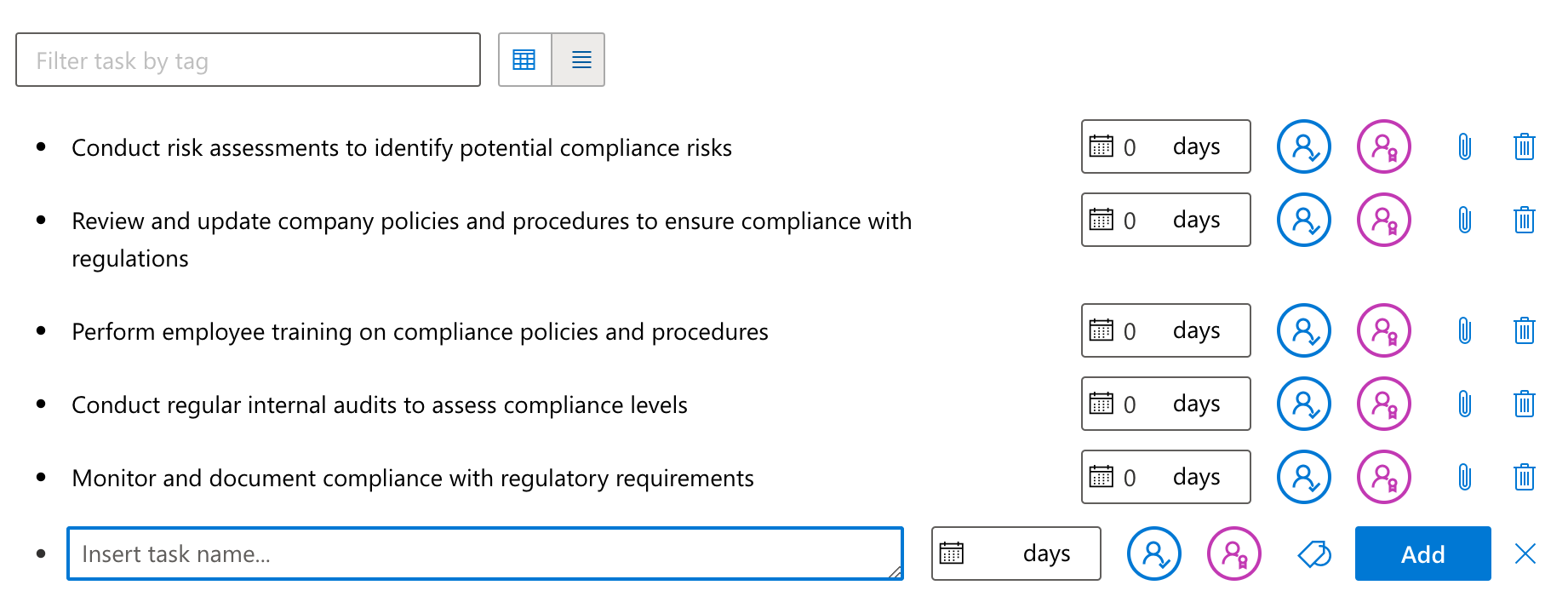Attach file to employee training task
1568x608 pixels.
coord(1465,330)
